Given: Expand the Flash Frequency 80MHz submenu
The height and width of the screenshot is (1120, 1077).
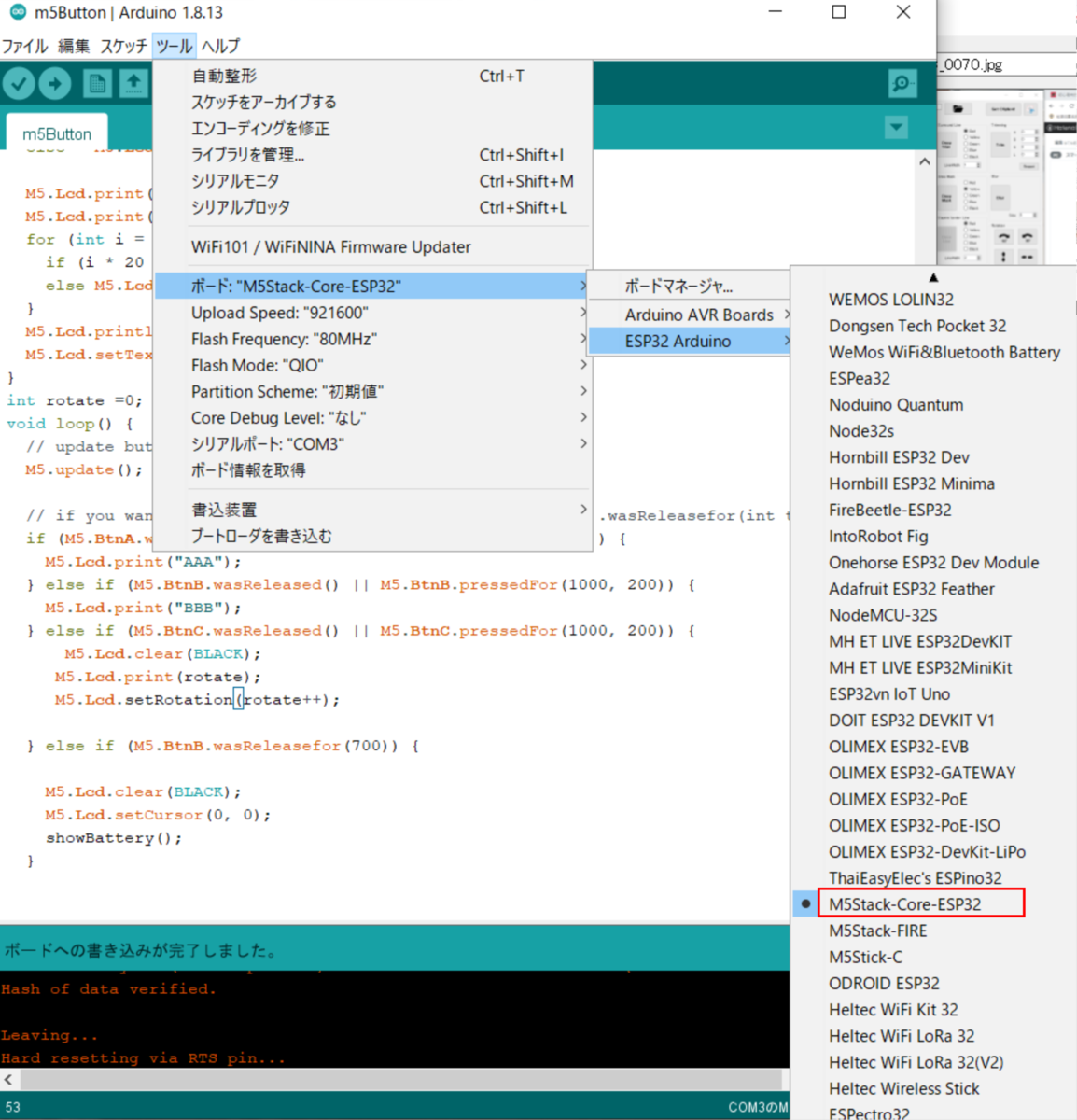Looking at the screenshot, I should click(x=372, y=339).
